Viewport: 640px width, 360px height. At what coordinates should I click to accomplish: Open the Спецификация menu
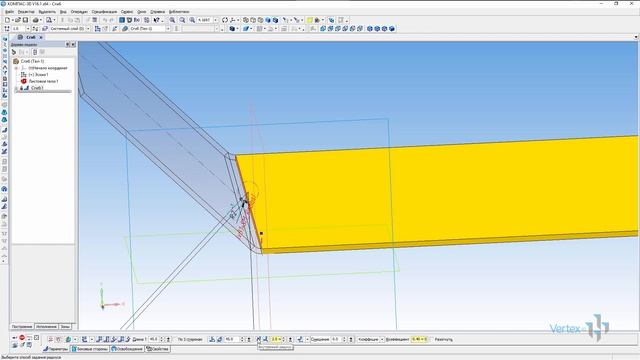104,12
